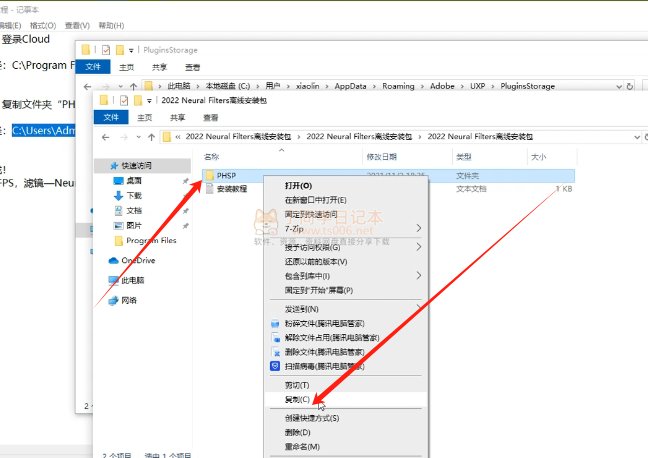Open 此电脑 in the sidebar
The image size is (648, 458).
tap(132, 280)
